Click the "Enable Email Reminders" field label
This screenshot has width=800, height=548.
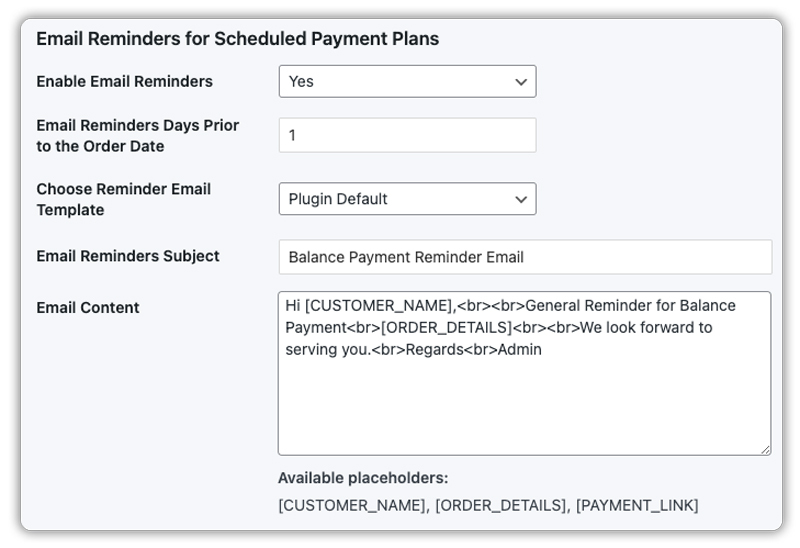(124, 81)
